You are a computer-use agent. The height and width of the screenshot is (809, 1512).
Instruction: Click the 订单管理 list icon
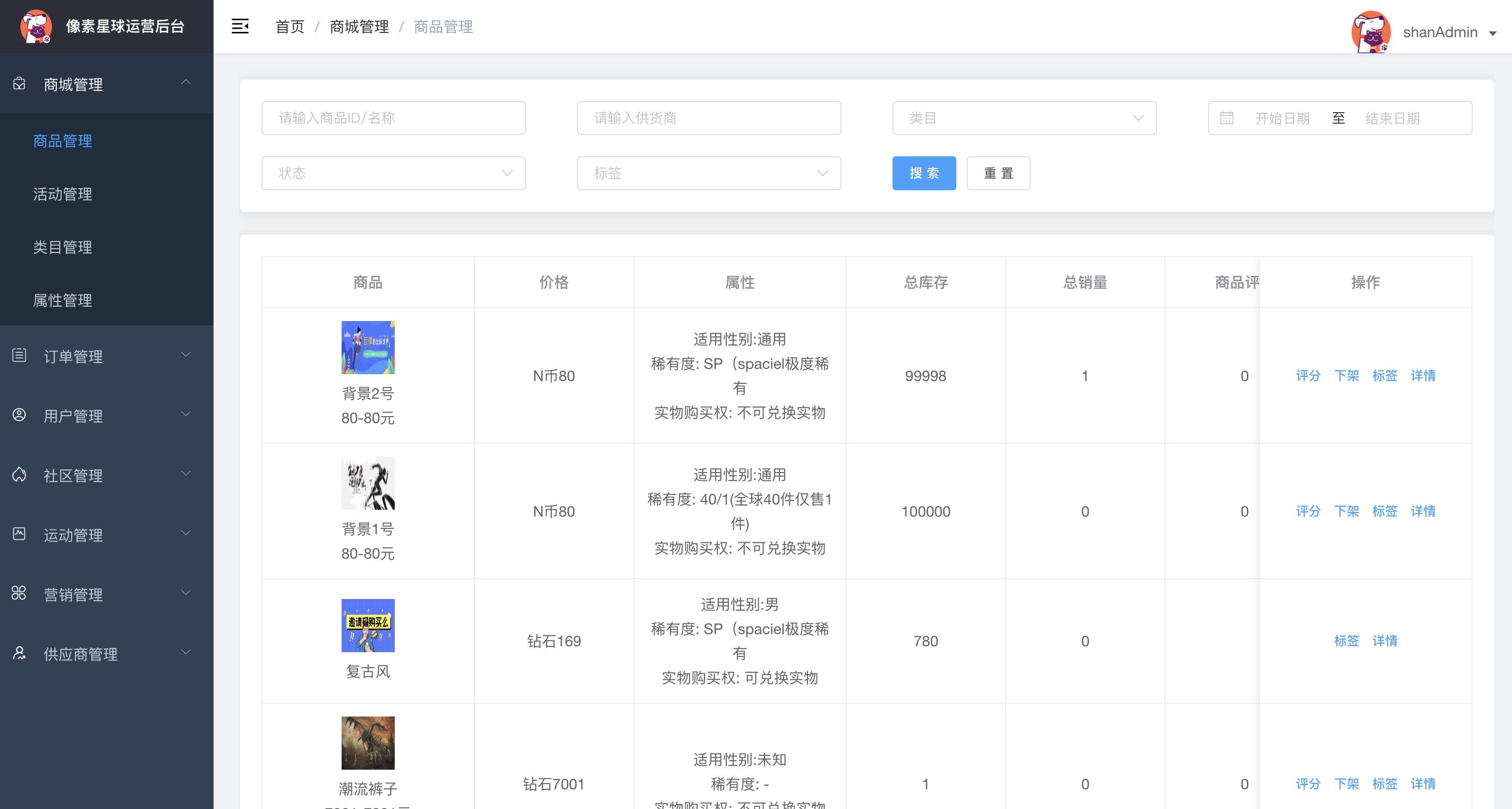pyautogui.click(x=19, y=355)
